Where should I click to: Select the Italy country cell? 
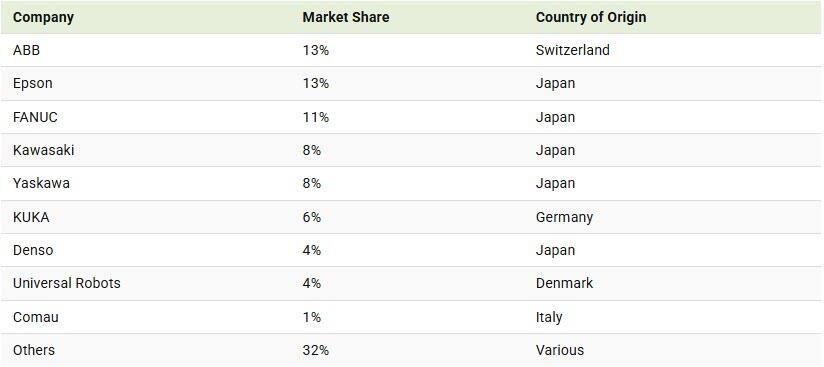pos(549,318)
